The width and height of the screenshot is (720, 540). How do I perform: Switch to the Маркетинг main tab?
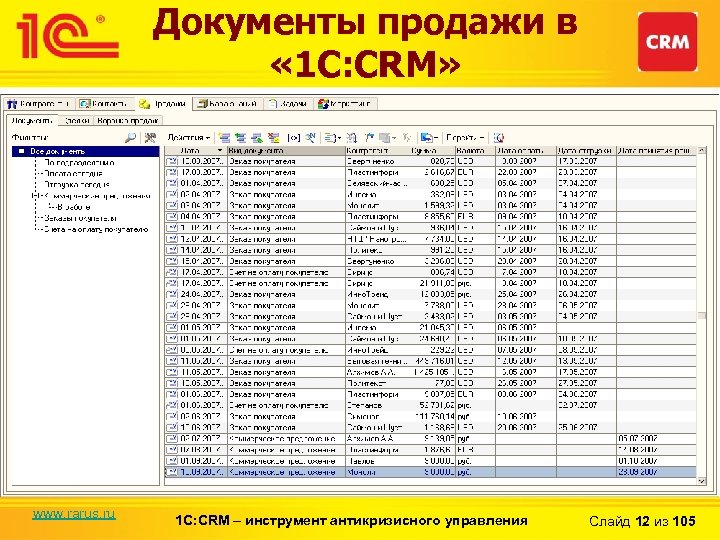(x=345, y=104)
